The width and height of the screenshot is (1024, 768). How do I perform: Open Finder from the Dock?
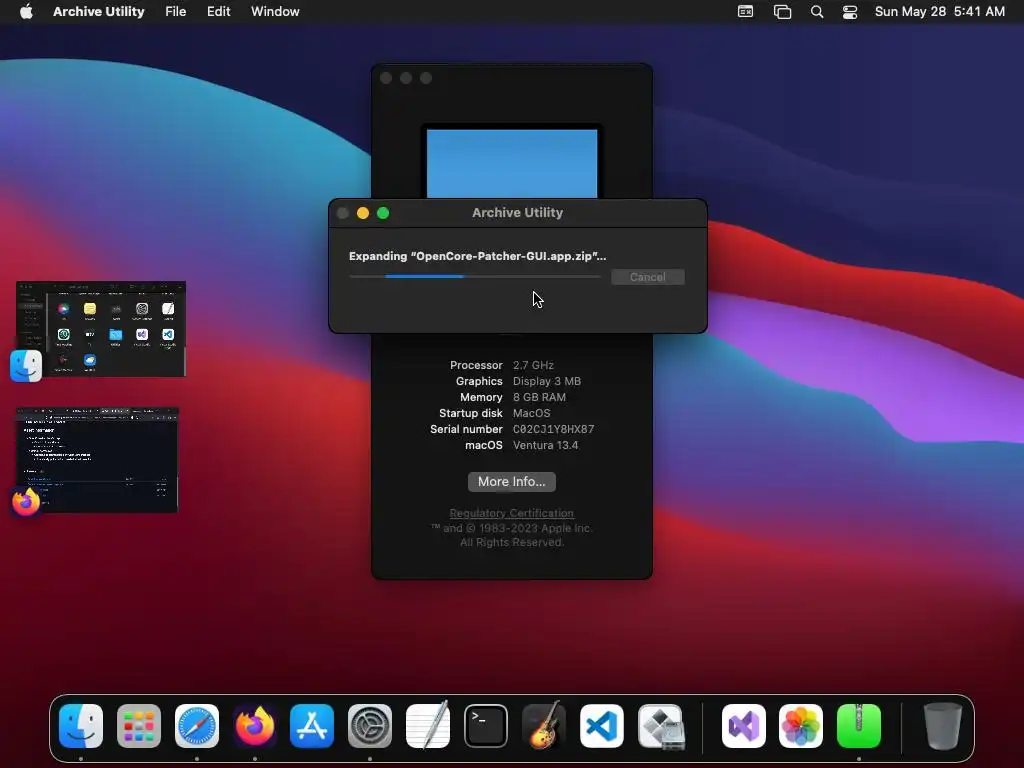(x=81, y=726)
